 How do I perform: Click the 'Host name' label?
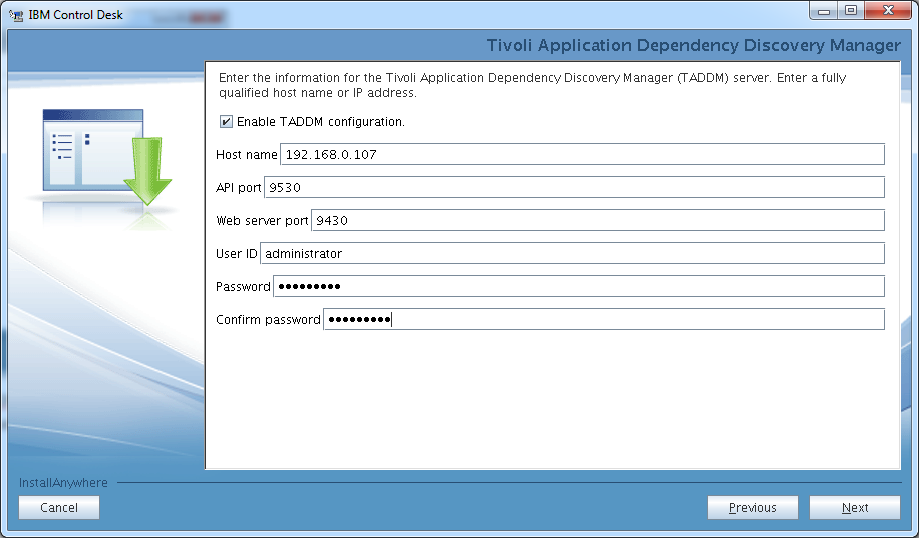[x=246, y=155]
